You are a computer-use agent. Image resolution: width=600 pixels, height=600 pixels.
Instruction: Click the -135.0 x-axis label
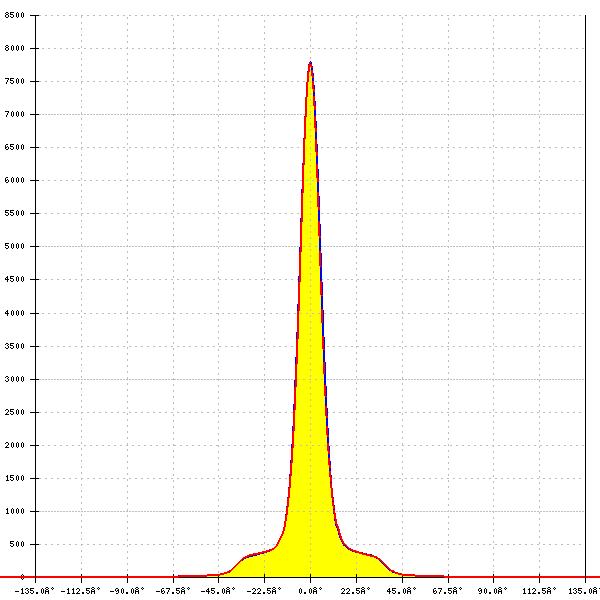pos(34,591)
